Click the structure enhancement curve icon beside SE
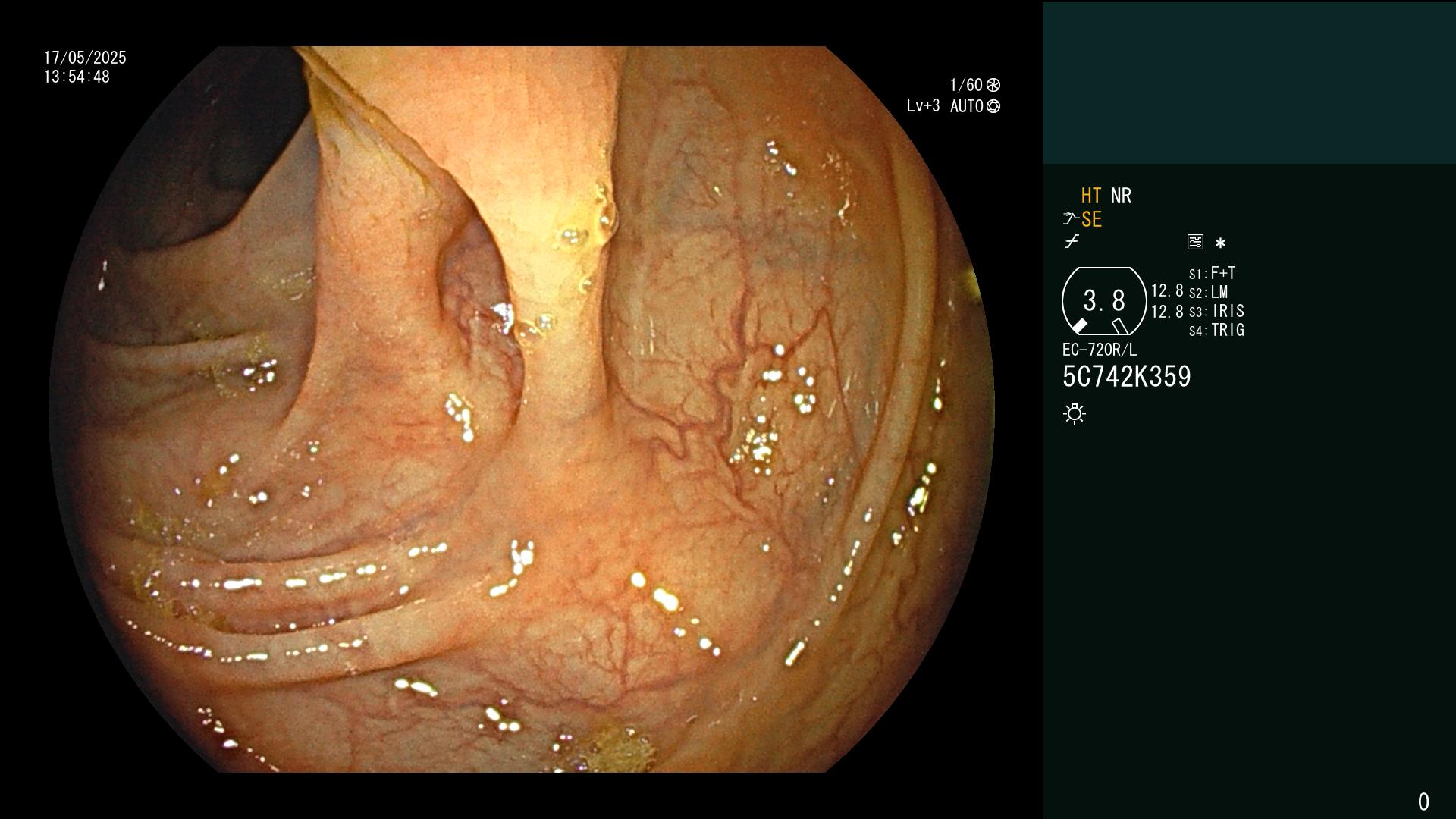Screen dimensions: 1456x819 point(1071,219)
